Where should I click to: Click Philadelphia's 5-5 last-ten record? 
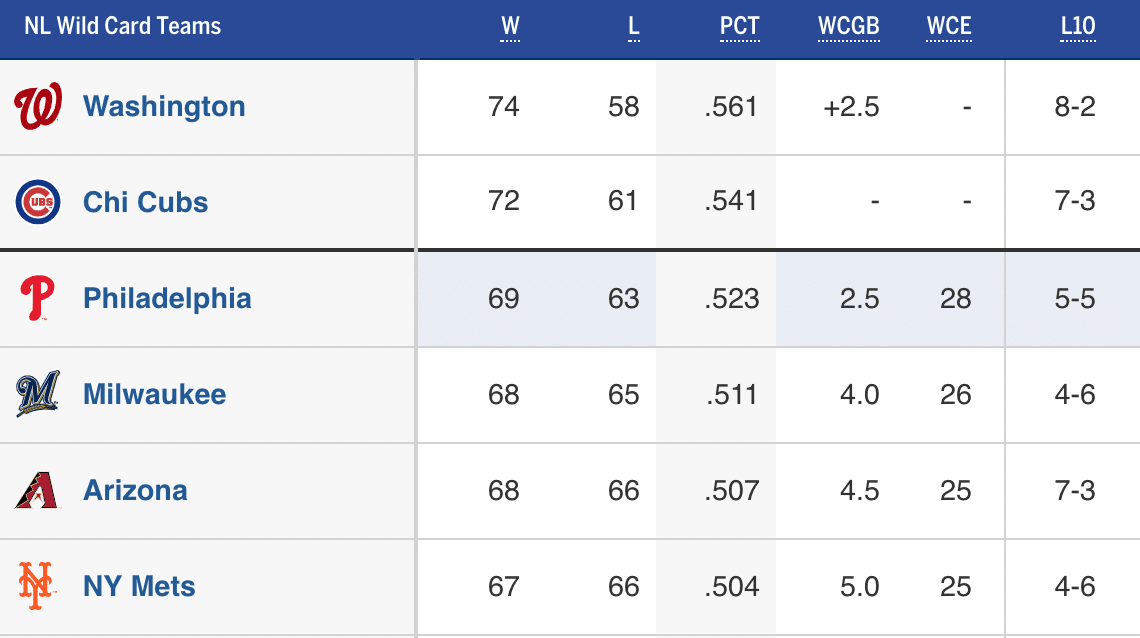[1075, 299]
